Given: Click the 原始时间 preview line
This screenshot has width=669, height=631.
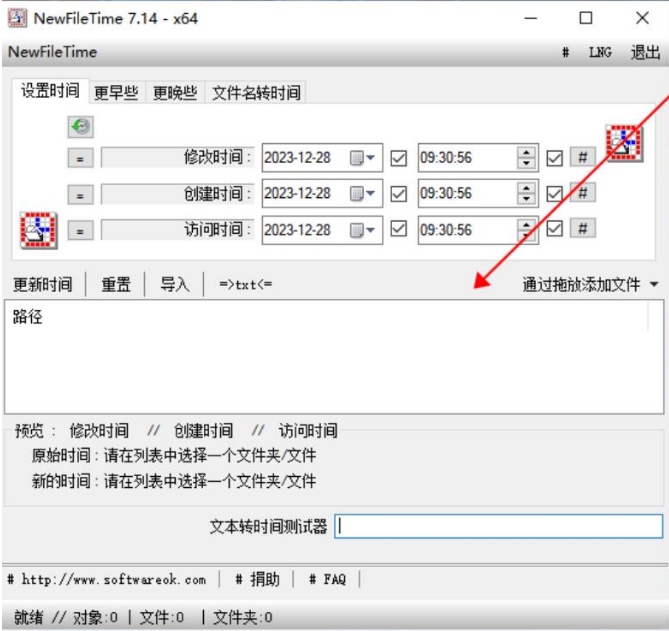Looking at the screenshot, I should [x=174, y=456].
